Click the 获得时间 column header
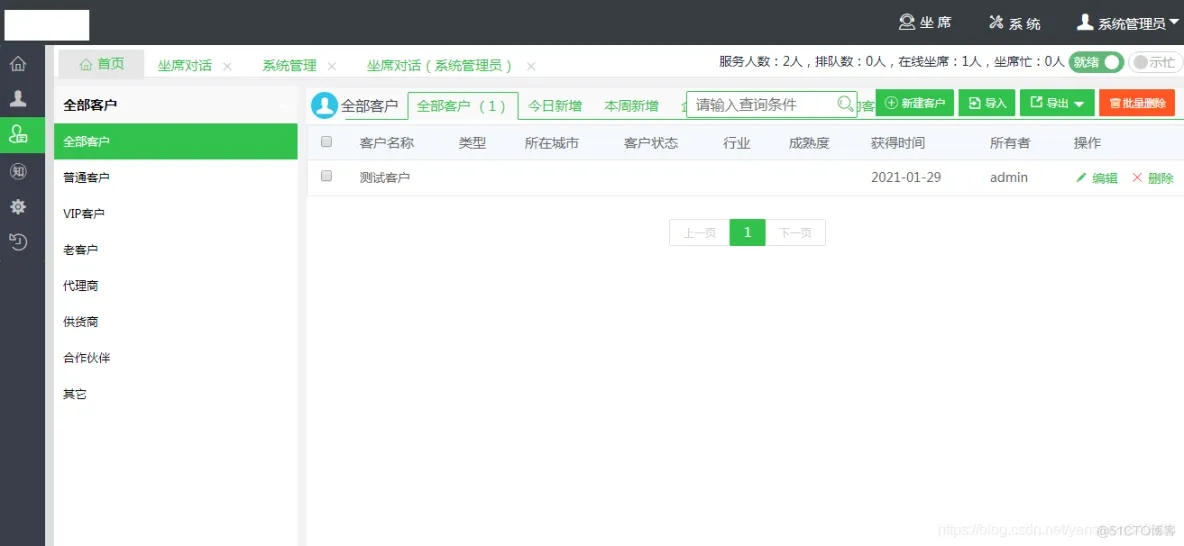Image resolution: width=1184 pixels, height=546 pixels. (x=898, y=143)
